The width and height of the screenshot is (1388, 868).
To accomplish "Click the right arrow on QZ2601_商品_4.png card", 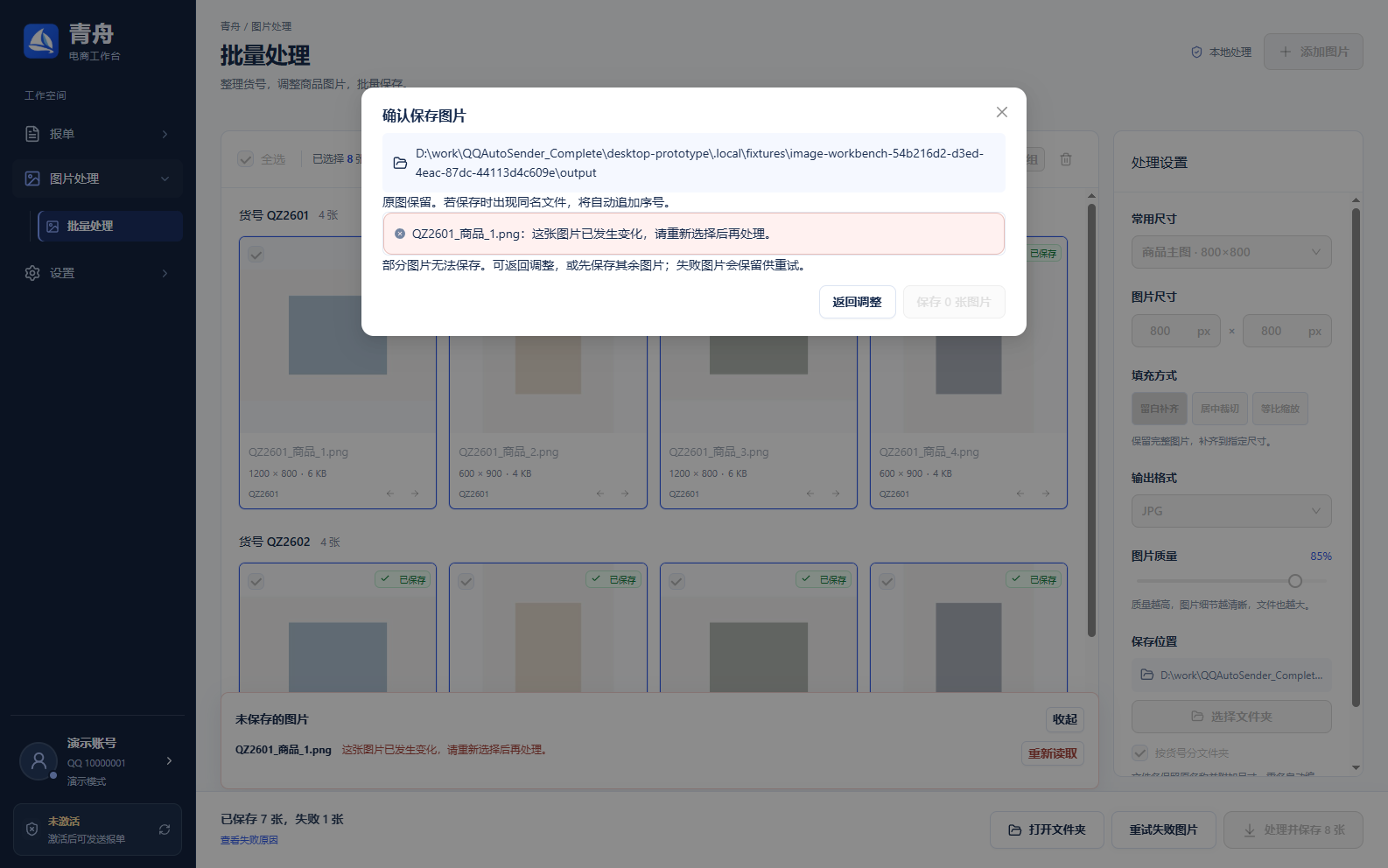I will point(1046,493).
